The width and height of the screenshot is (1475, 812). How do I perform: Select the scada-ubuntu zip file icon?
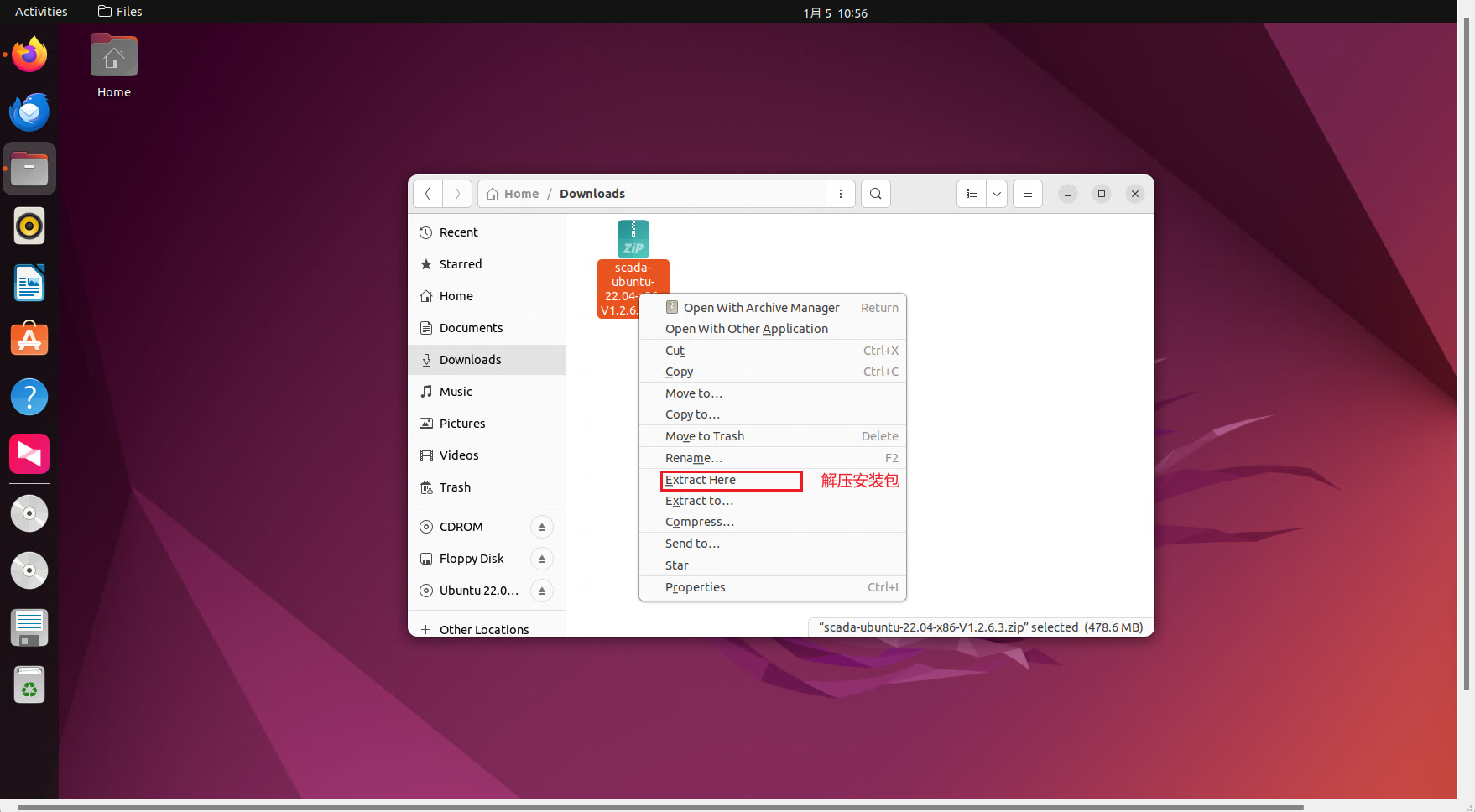[x=633, y=240]
